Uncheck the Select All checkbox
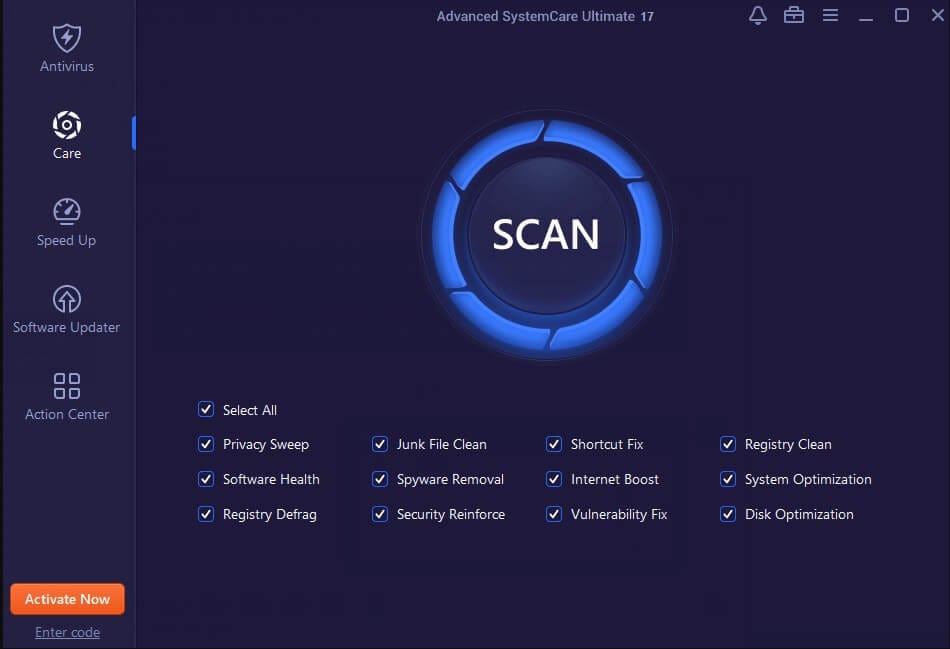 pos(206,410)
